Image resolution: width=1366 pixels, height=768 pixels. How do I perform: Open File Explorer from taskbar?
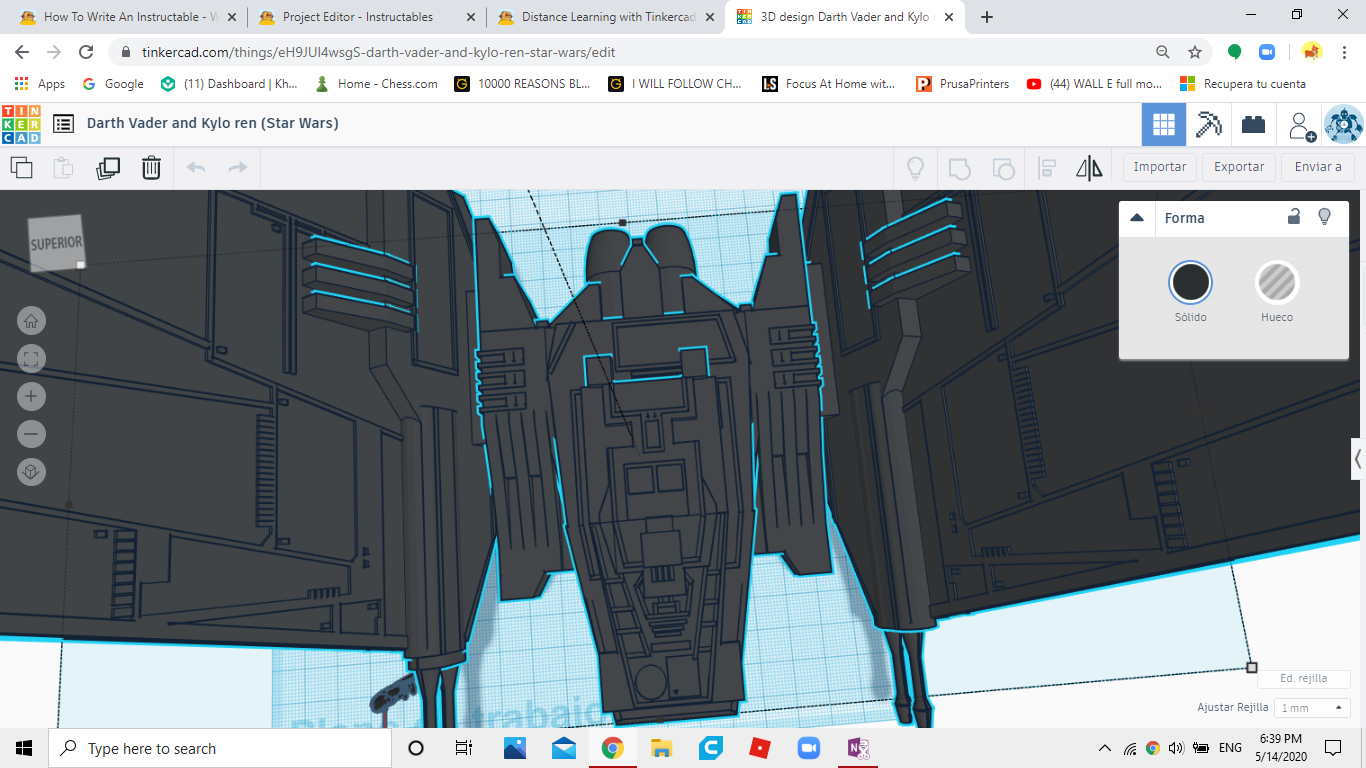tap(661, 748)
